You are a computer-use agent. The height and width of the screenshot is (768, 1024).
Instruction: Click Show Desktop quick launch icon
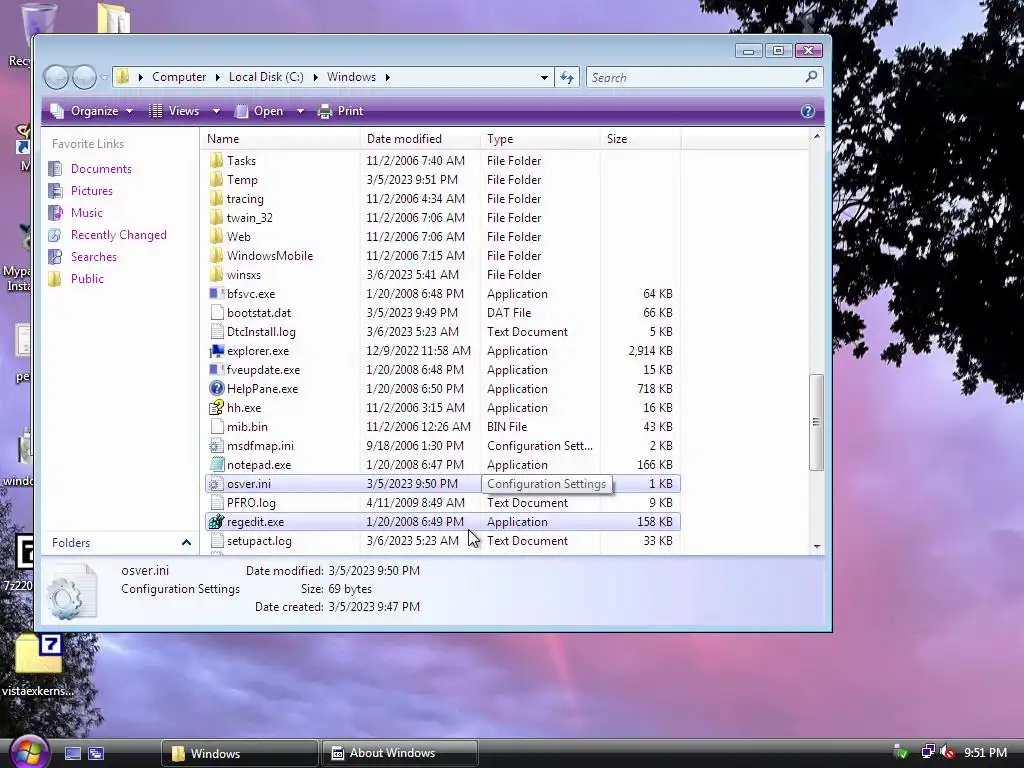(x=72, y=754)
